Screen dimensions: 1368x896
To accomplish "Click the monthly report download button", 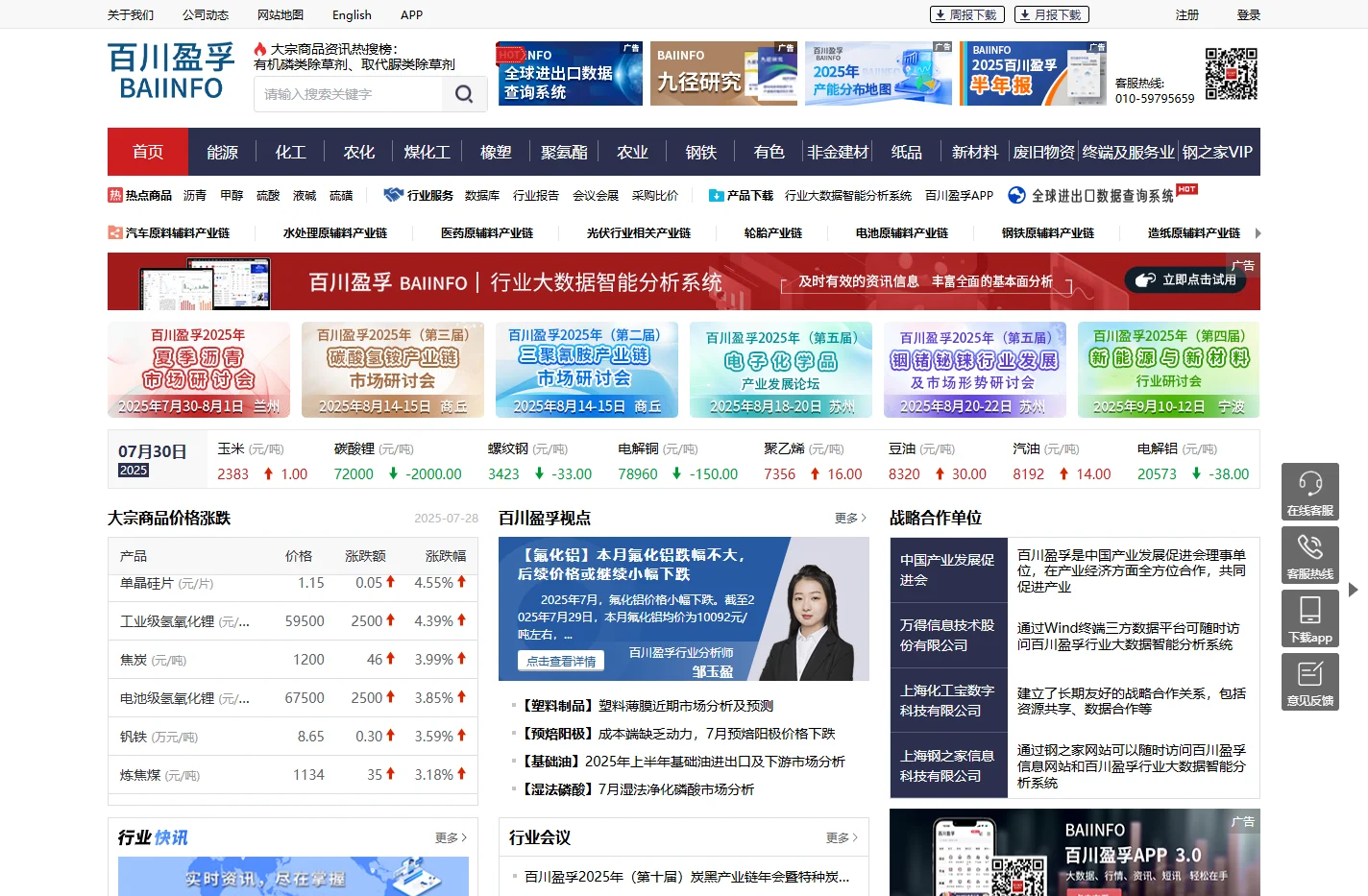I will point(1052,14).
